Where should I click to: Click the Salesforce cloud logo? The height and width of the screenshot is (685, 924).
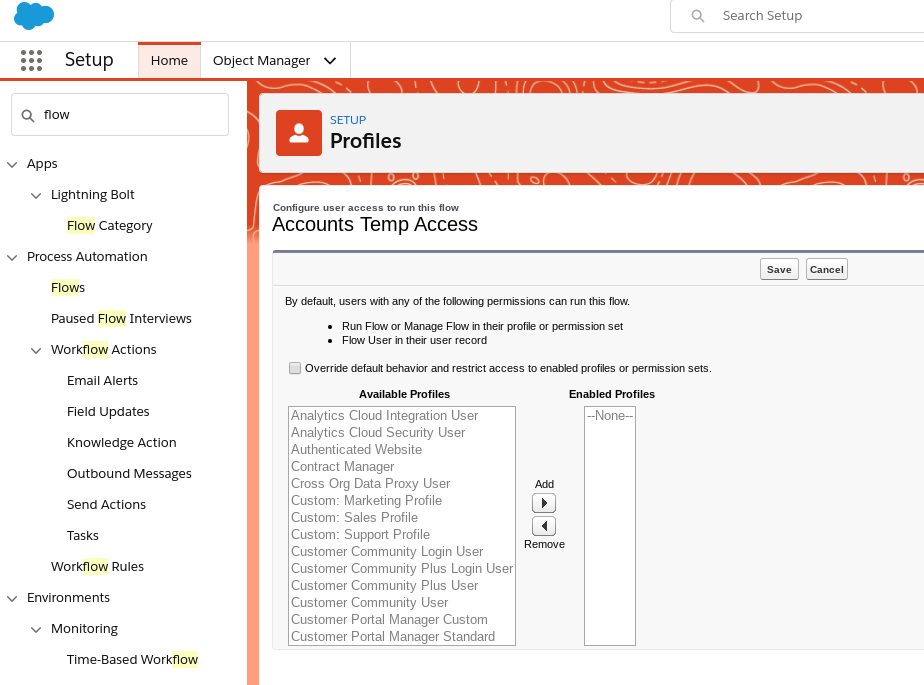point(34,16)
